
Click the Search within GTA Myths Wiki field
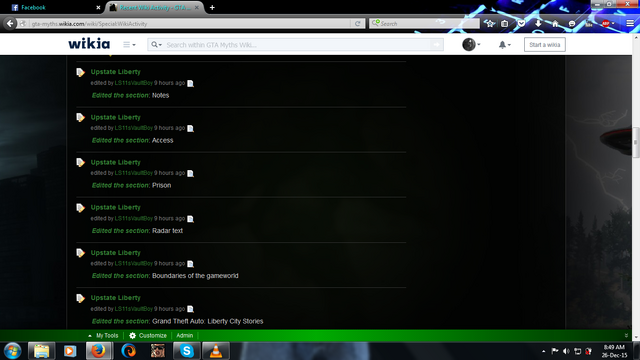click(297, 45)
